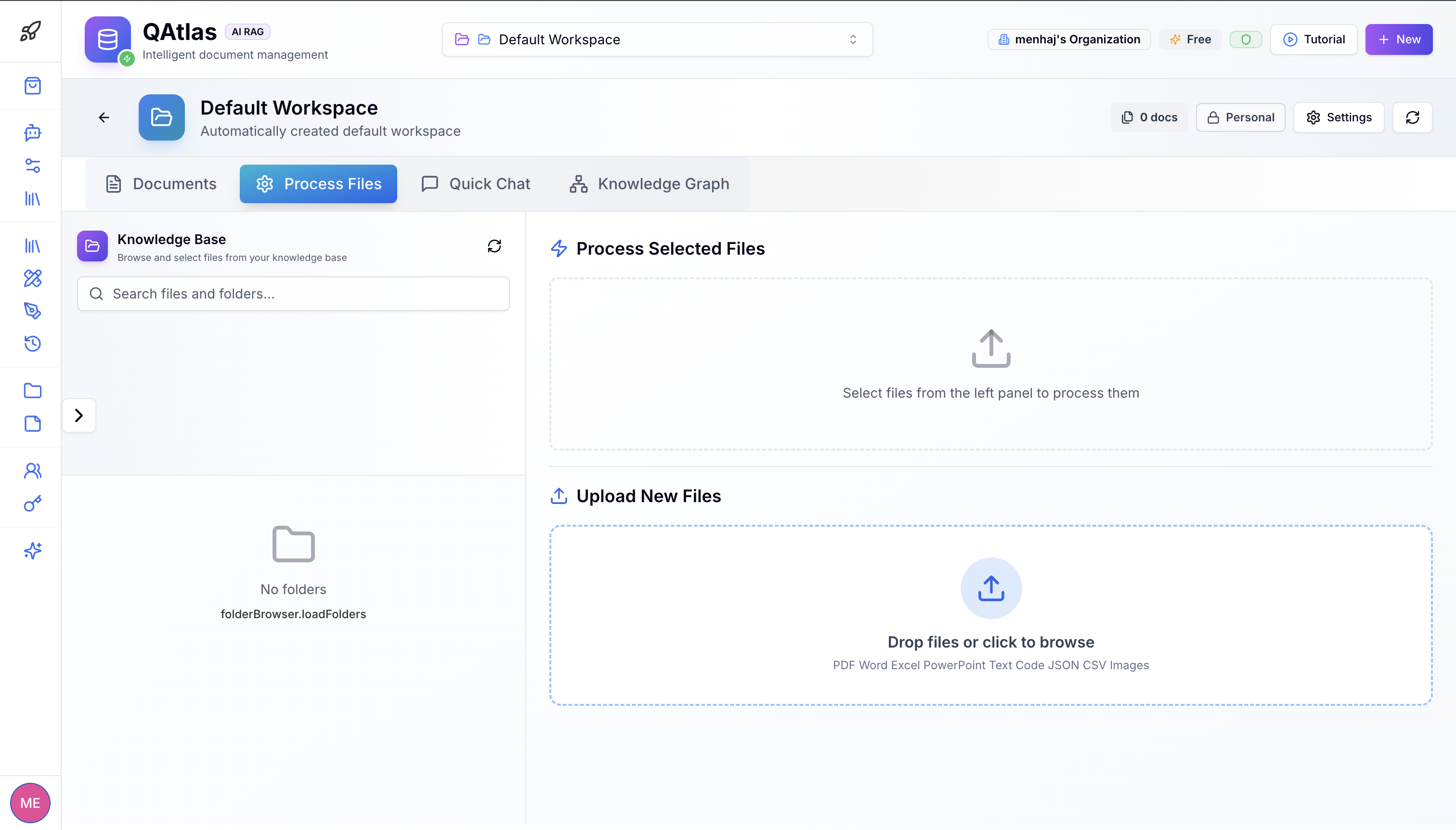The image size is (1456, 830).
Task: Toggle the Personal privacy lock button
Action: click(x=1240, y=117)
